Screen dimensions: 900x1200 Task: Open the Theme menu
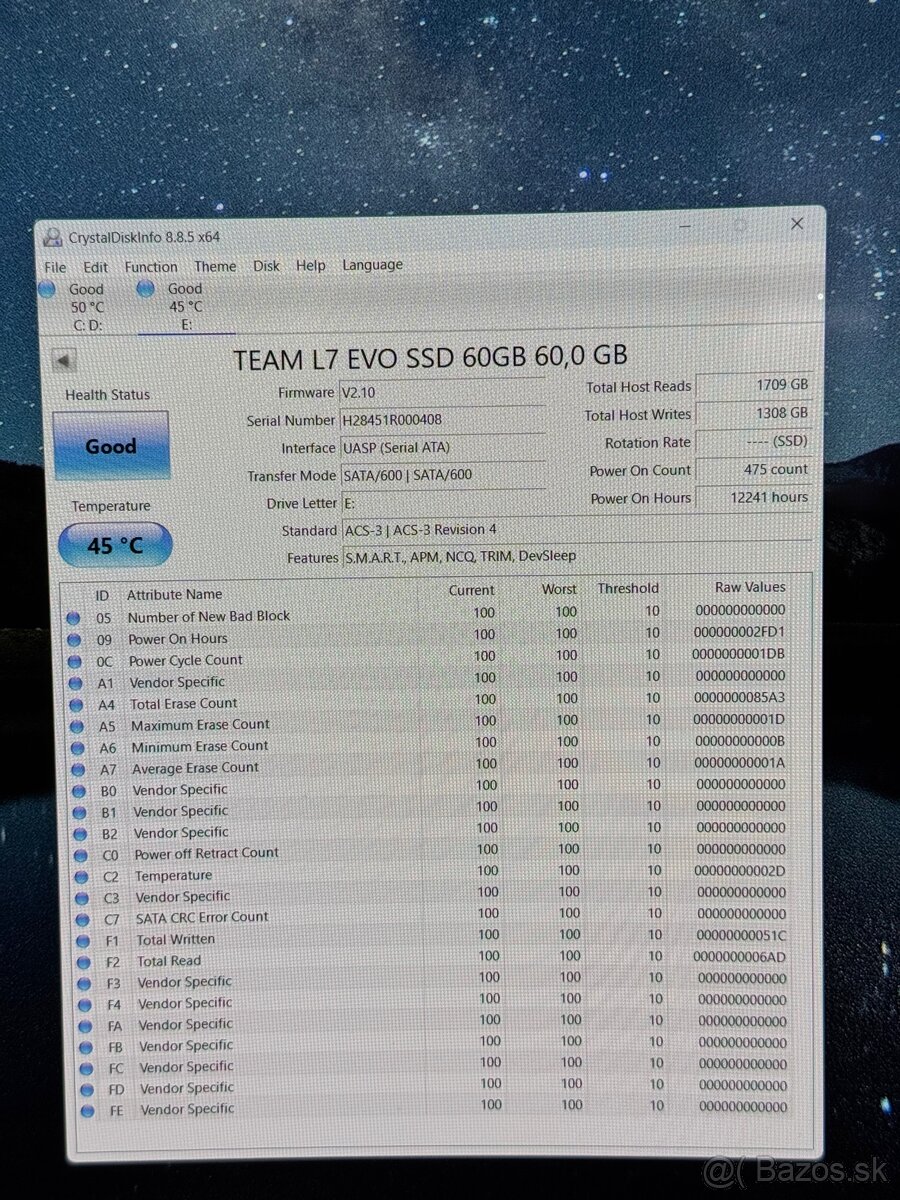pyautogui.click(x=215, y=266)
